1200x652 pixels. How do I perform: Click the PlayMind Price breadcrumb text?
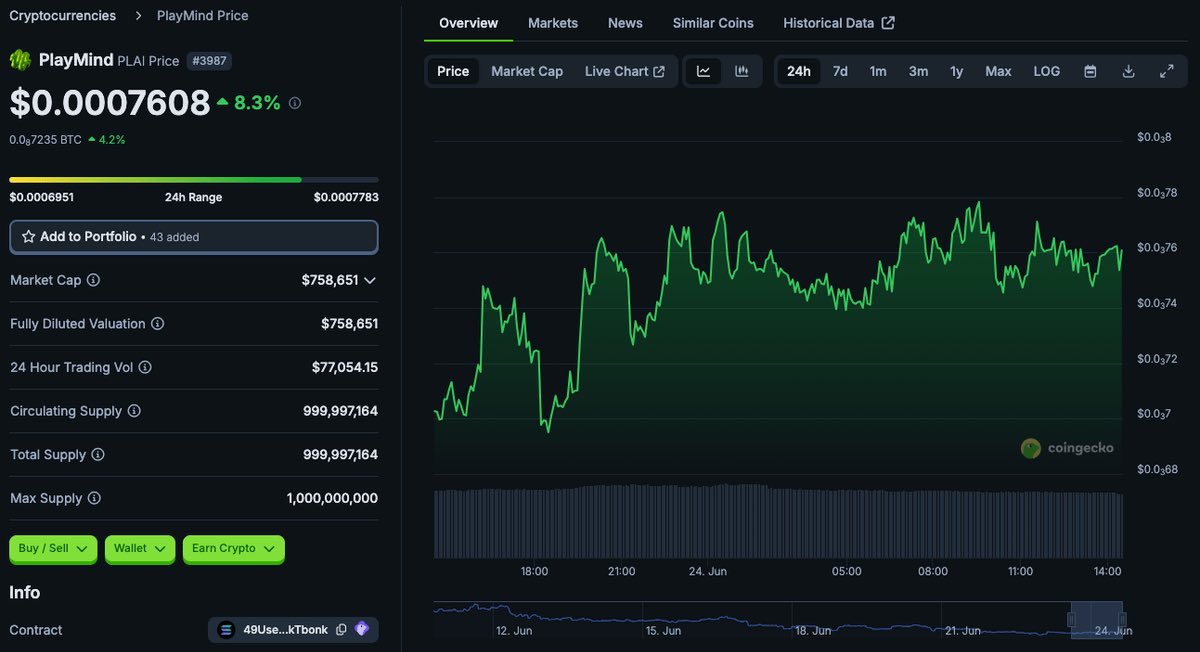pyautogui.click(x=203, y=15)
